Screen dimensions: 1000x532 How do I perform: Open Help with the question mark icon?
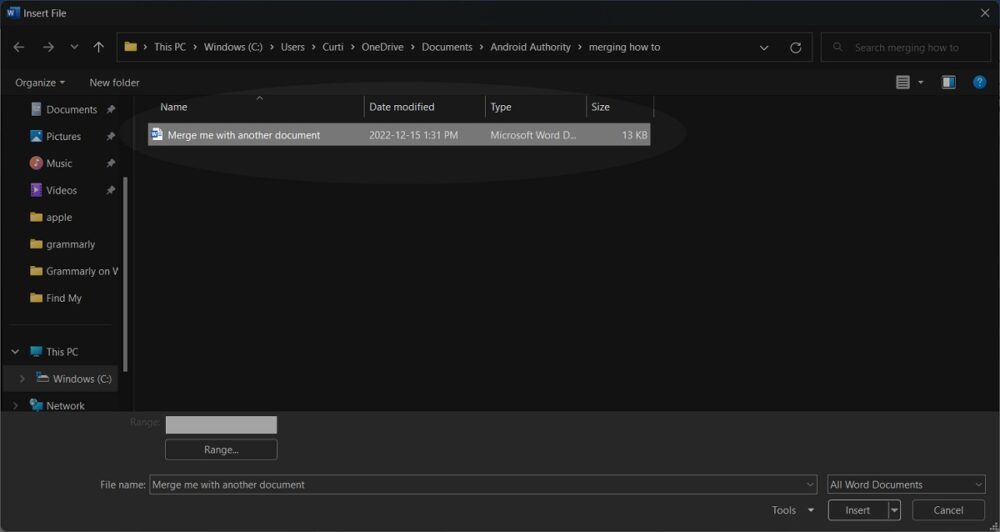coord(980,82)
